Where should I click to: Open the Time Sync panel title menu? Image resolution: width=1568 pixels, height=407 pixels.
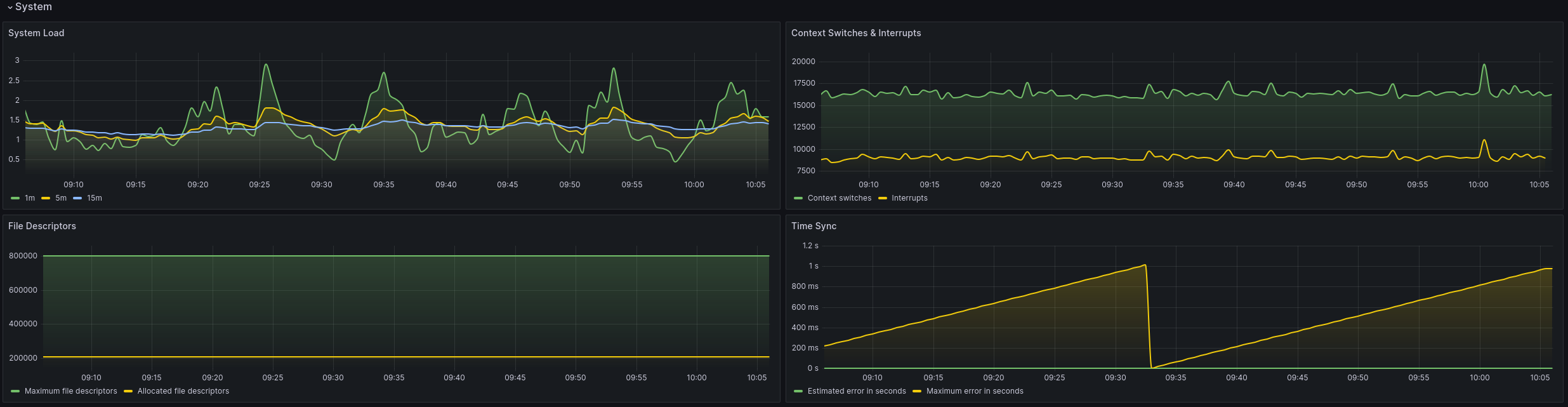[x=814, y=226]
